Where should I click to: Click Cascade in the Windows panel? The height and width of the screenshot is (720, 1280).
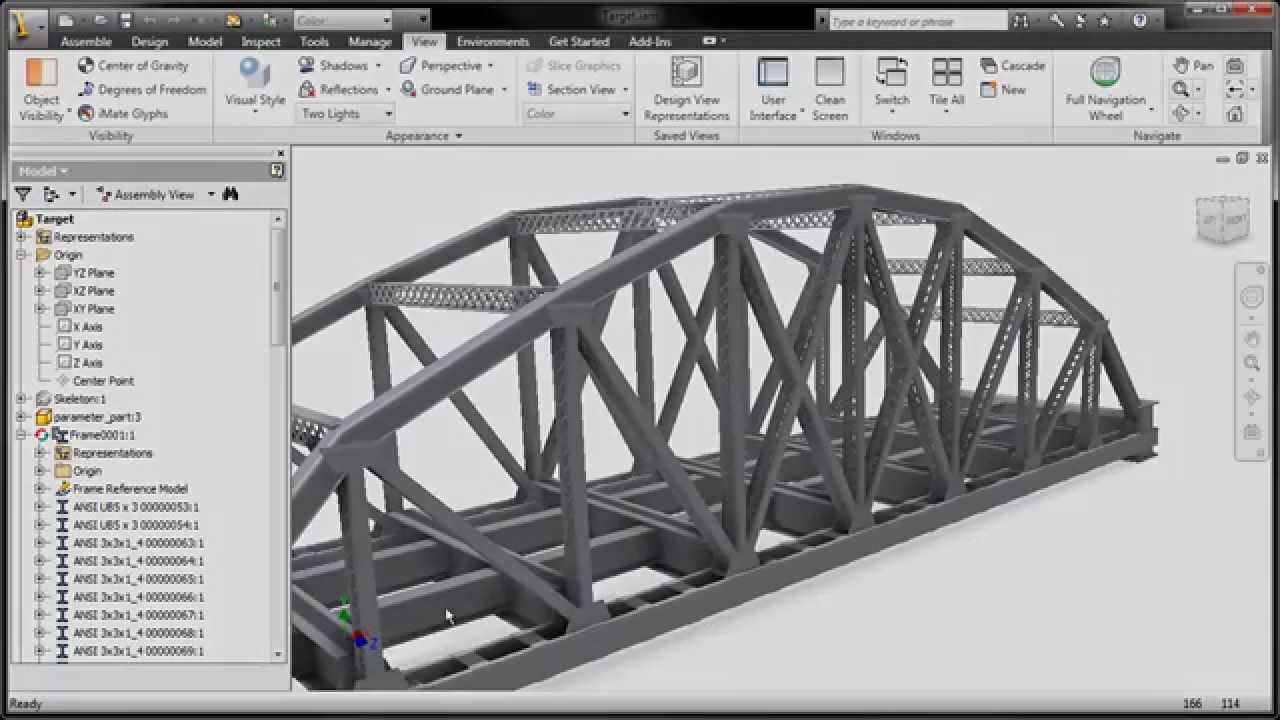click(1013, 65)
